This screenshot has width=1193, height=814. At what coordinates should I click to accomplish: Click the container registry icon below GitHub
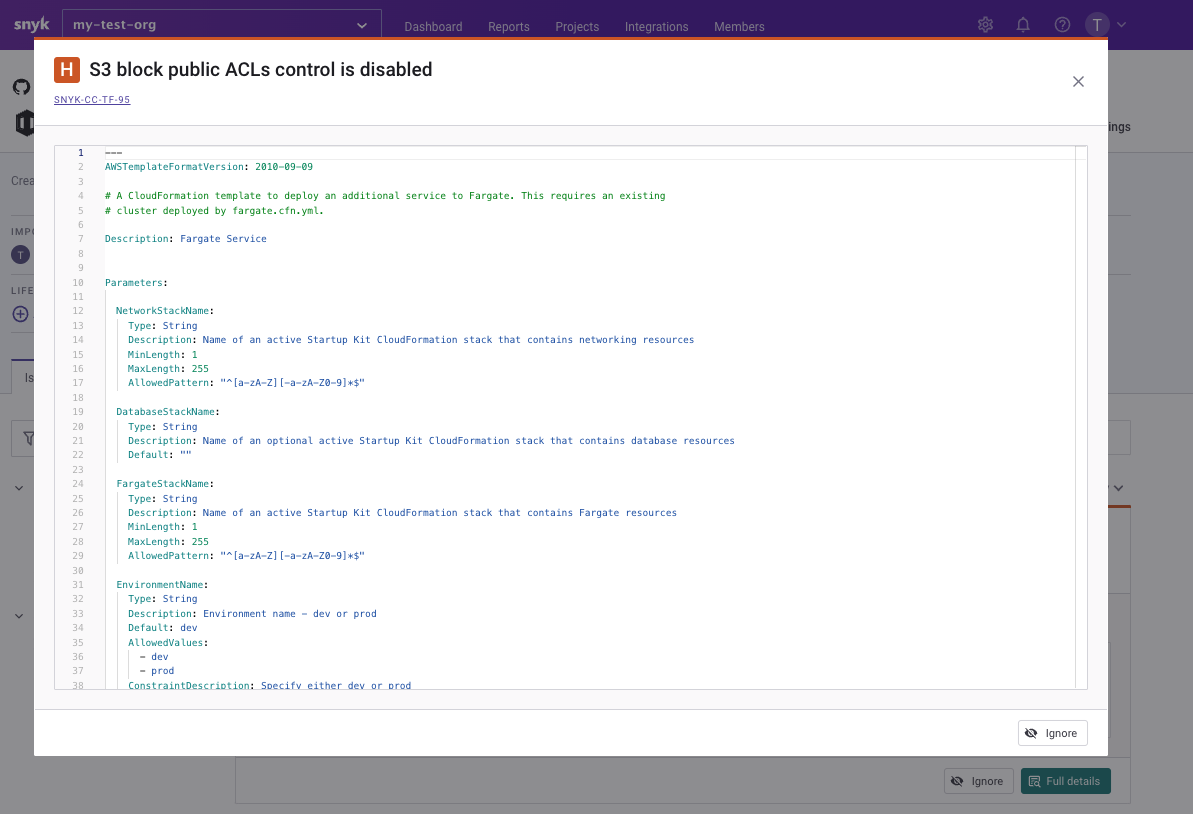[21, 123]
